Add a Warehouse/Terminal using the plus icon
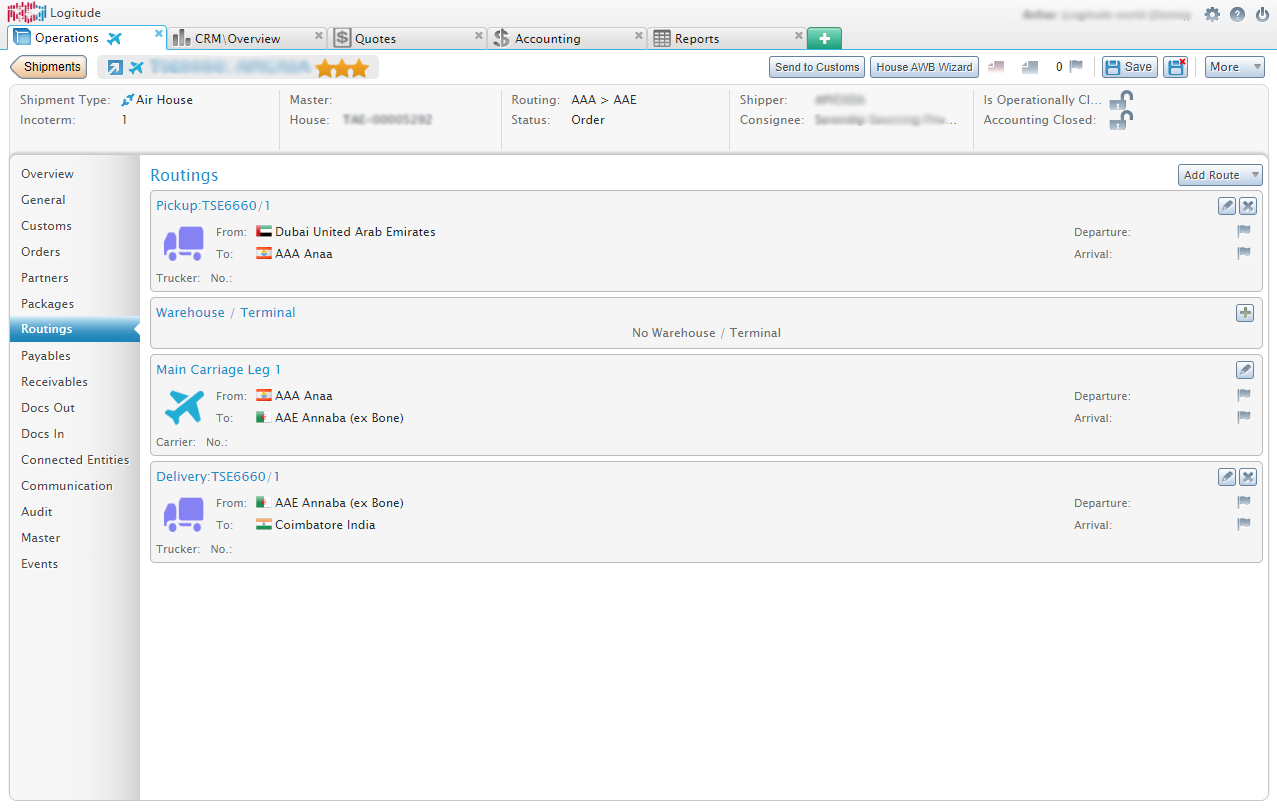This screenshot has width=1277, height=809. point(1244,312)
